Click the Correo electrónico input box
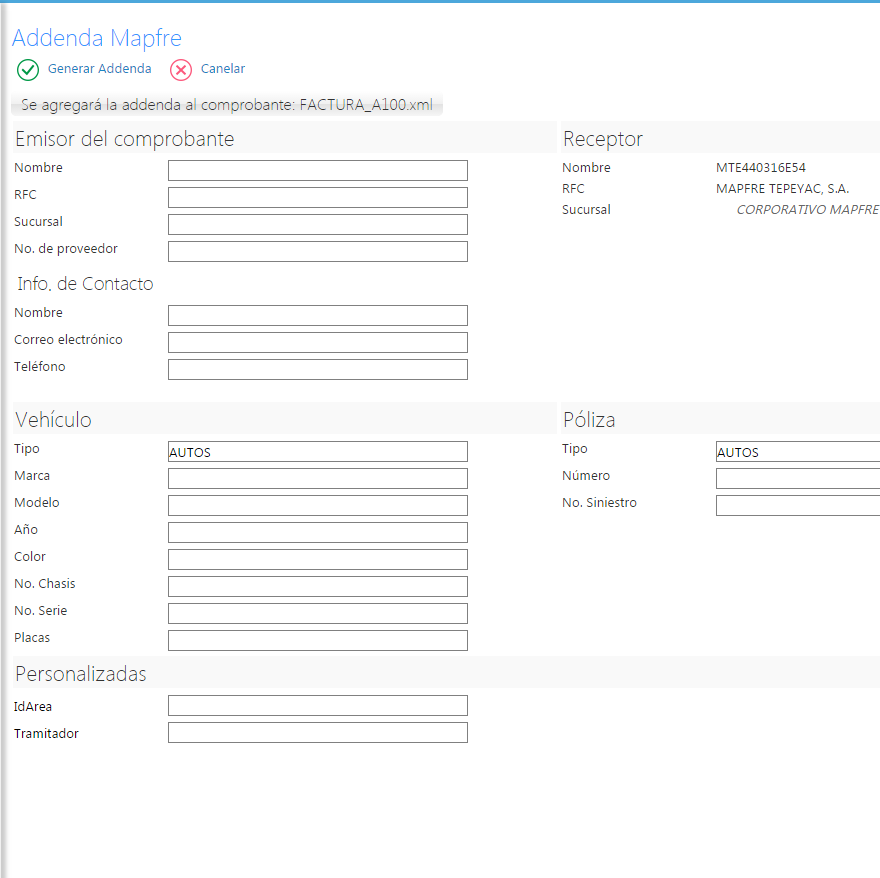Screen dimensions: 880x878 coord(317,343)
